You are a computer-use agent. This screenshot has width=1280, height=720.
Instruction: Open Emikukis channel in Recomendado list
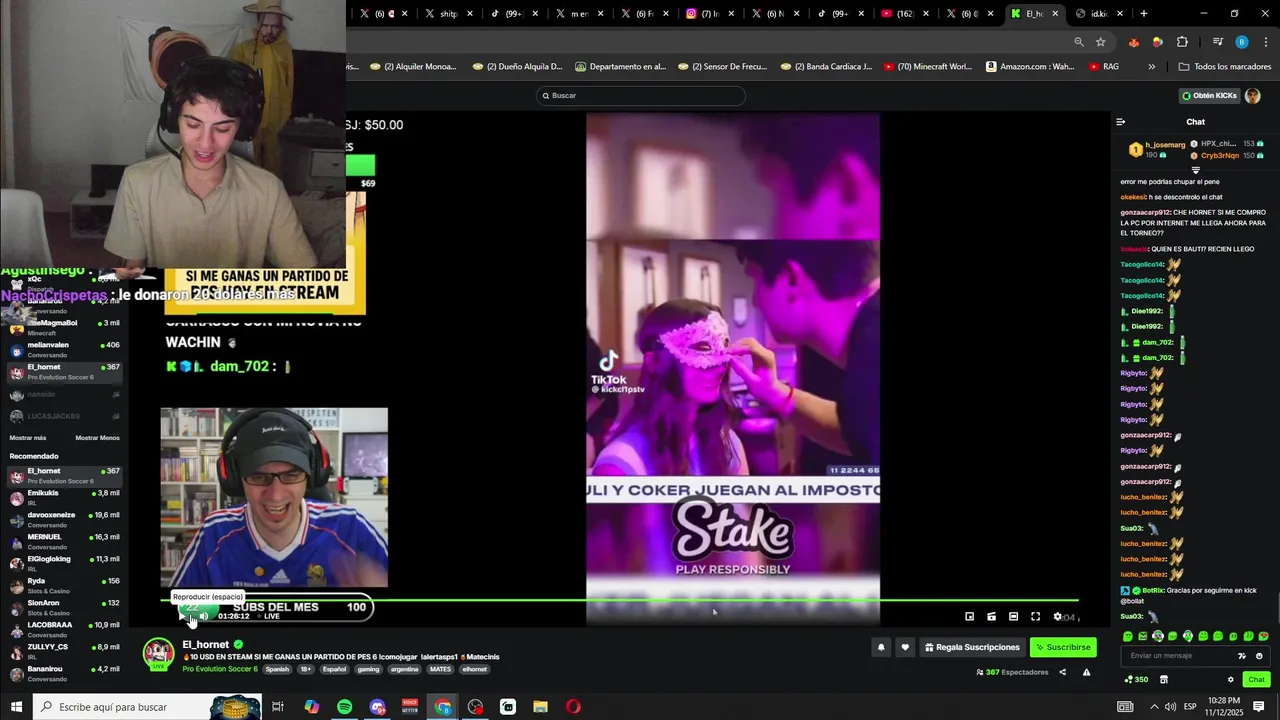pyautogui.click(x=64, y=497)
